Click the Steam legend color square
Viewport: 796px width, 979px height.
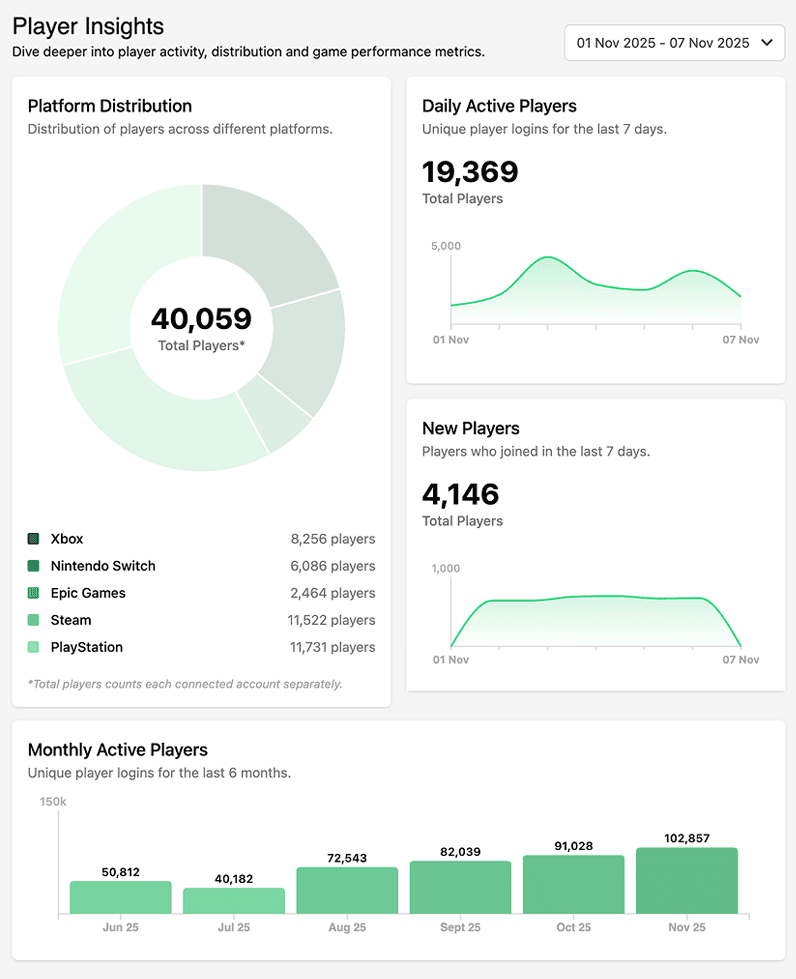coord(34,620)
